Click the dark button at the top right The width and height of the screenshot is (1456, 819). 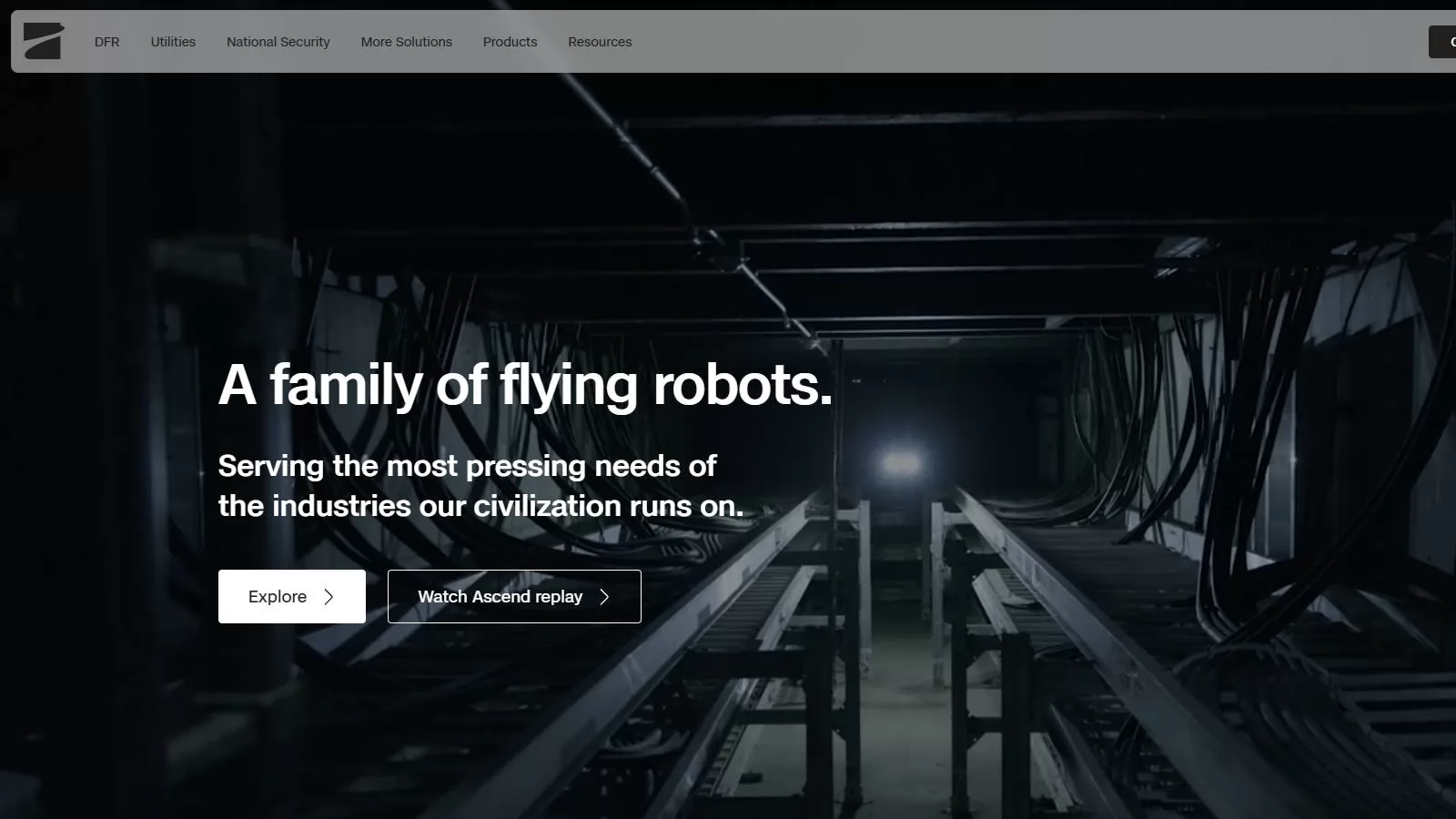(1447, 41)
